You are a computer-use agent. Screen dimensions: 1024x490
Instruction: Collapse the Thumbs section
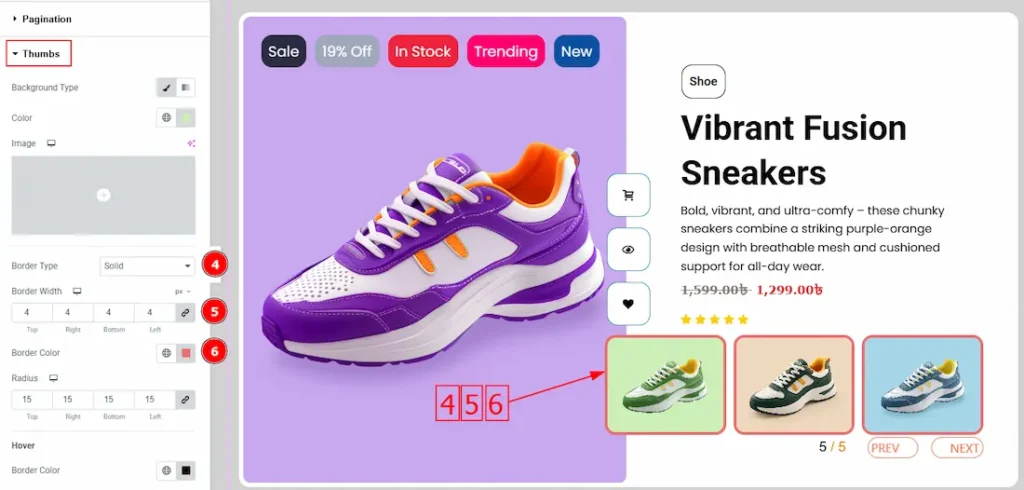[39, 54]
